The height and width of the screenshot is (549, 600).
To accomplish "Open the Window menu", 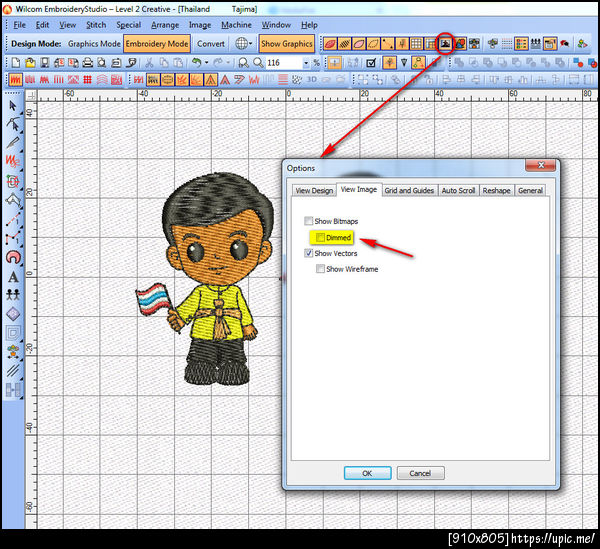I will coord(276,25).
